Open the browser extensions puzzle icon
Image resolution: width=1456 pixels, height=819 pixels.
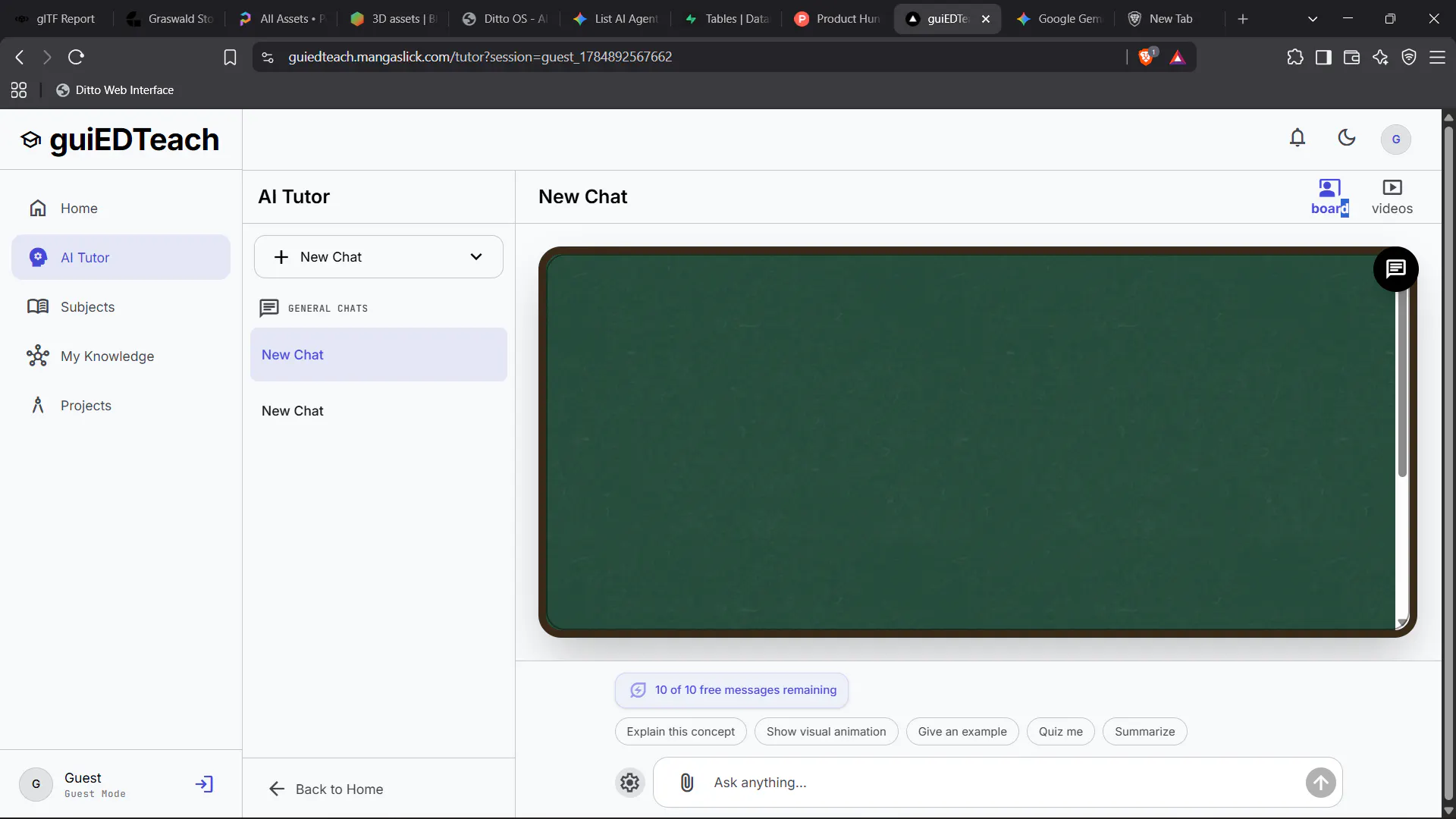1295,57
